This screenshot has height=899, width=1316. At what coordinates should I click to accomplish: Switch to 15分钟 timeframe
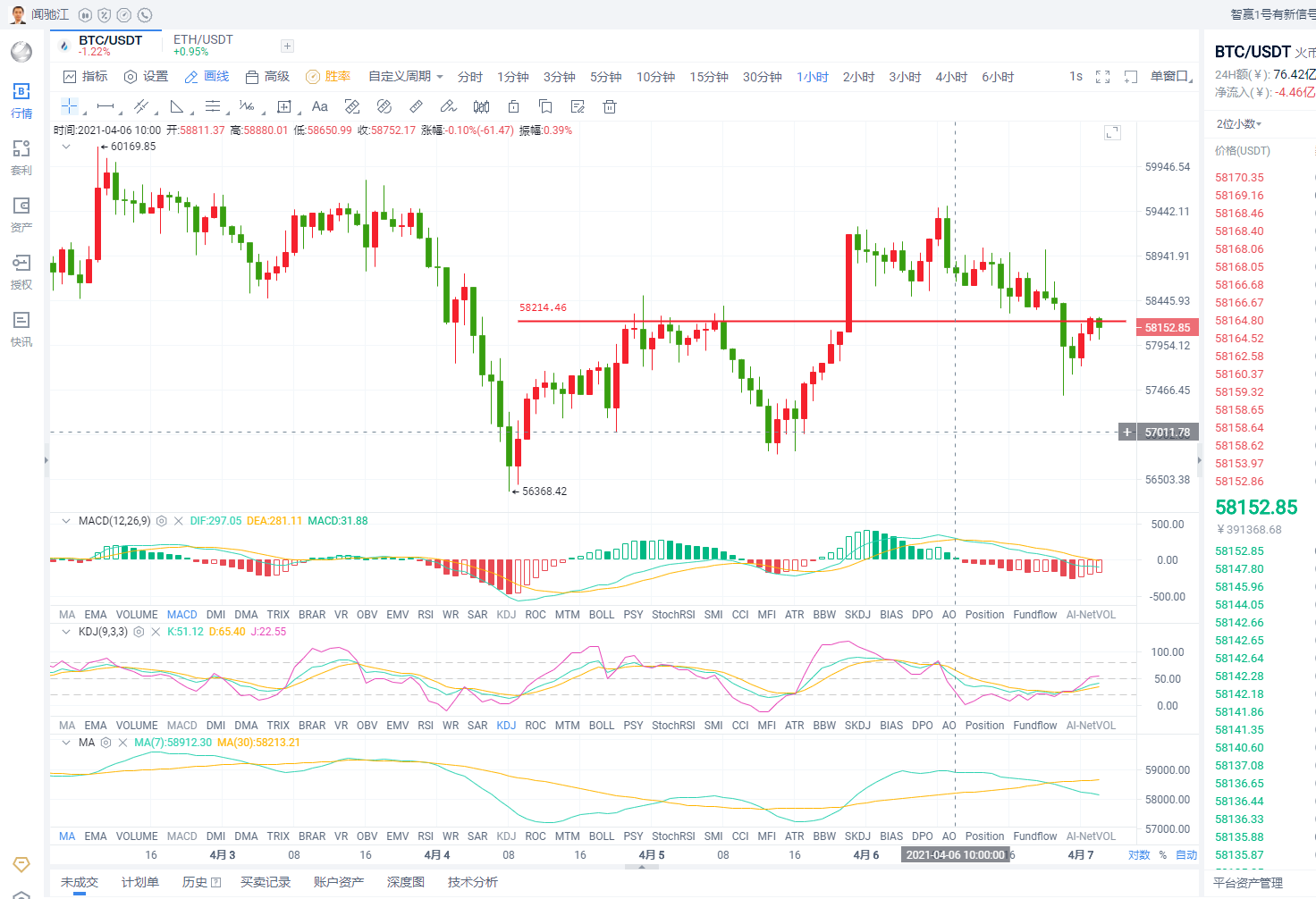coord(709,77)
